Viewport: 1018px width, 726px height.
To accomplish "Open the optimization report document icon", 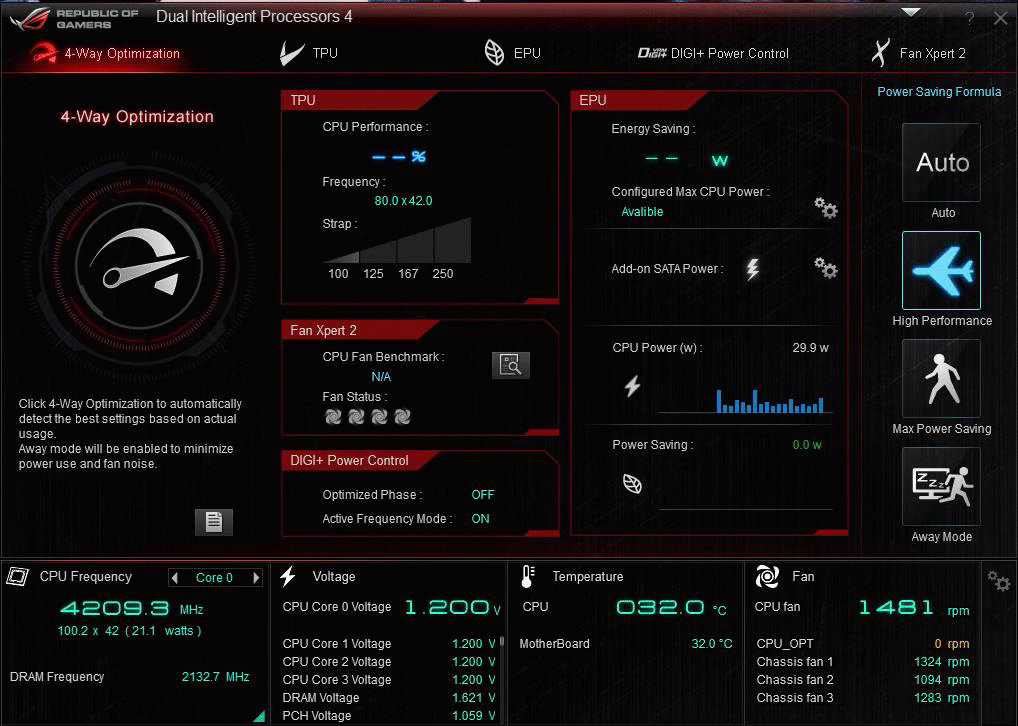I will tap(214, 521).
